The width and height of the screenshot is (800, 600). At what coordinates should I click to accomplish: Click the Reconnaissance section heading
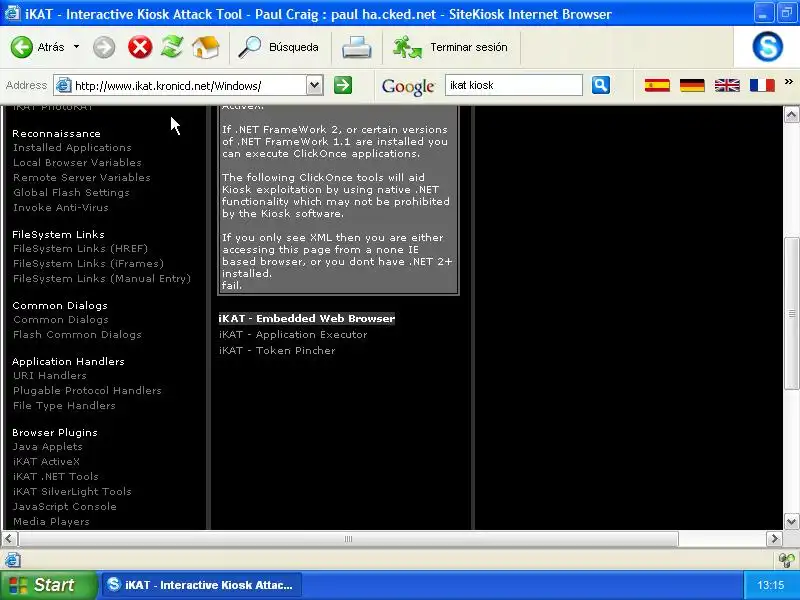point(57,133)
